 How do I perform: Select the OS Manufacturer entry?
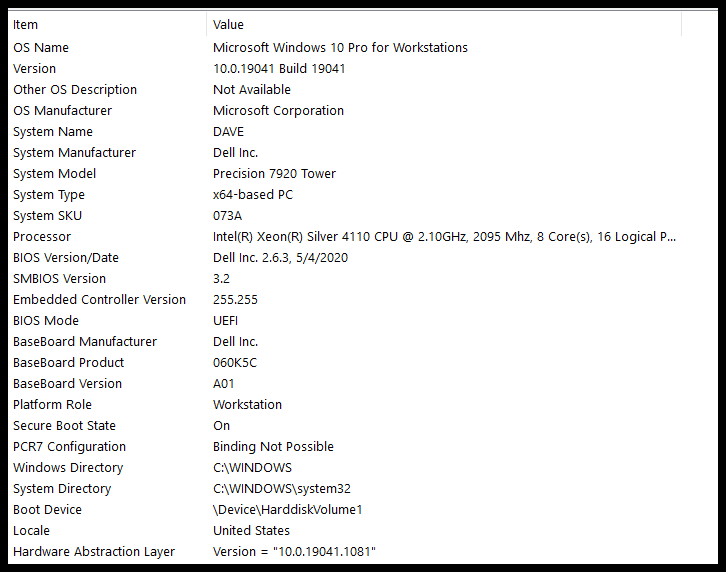(62, 110)
